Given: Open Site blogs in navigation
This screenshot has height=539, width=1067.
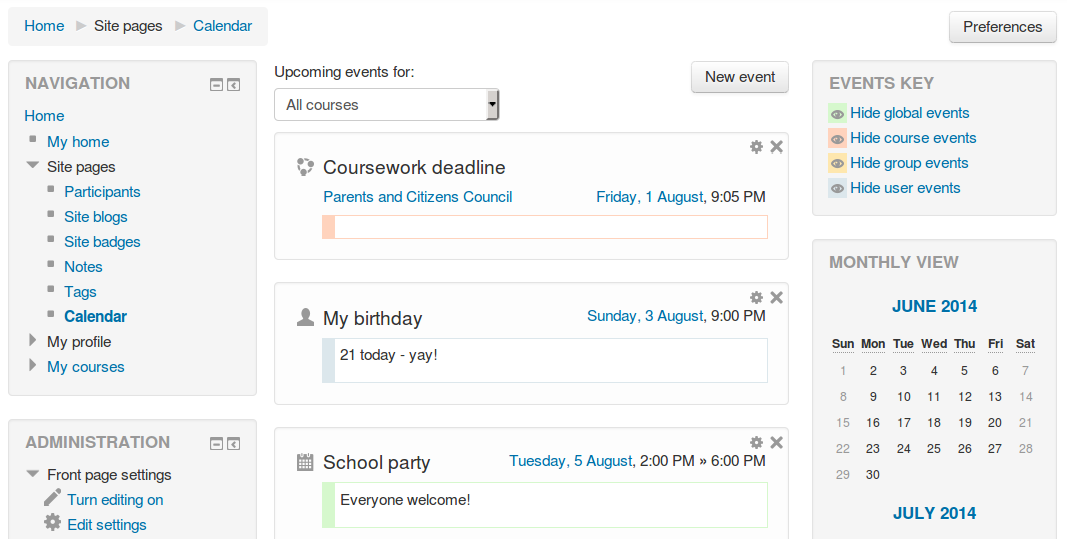Looking at the screenshot, I should 96,217.
